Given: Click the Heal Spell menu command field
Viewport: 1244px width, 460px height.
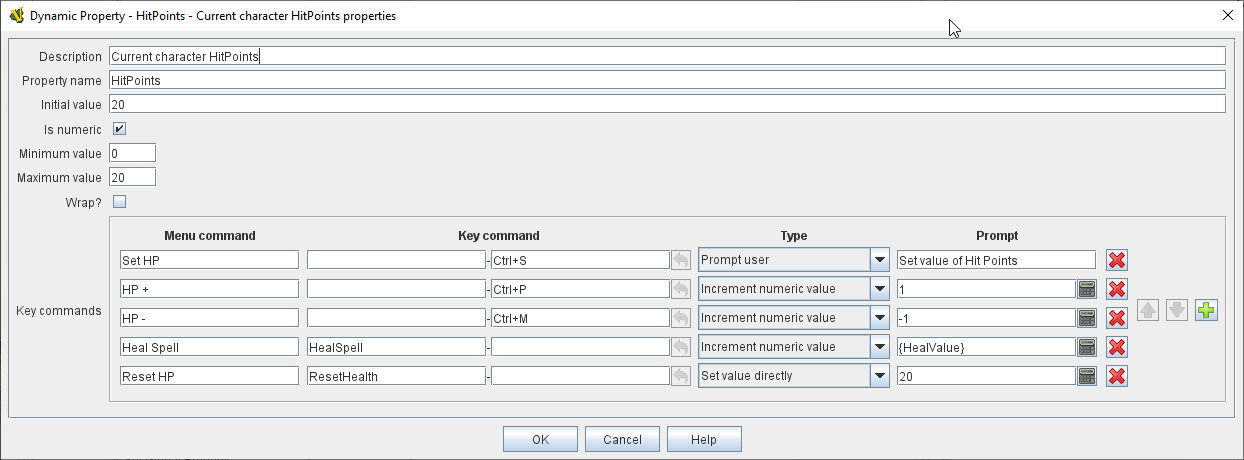Looking at the screenshot, I should point(209,347).
